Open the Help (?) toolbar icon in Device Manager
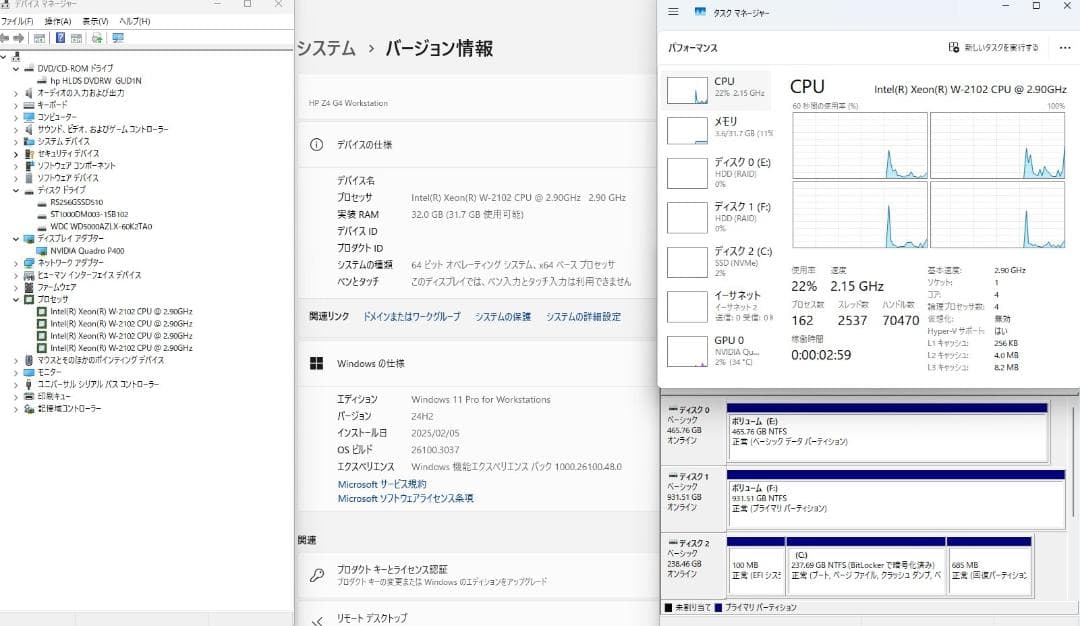 (x=60, y=38)
